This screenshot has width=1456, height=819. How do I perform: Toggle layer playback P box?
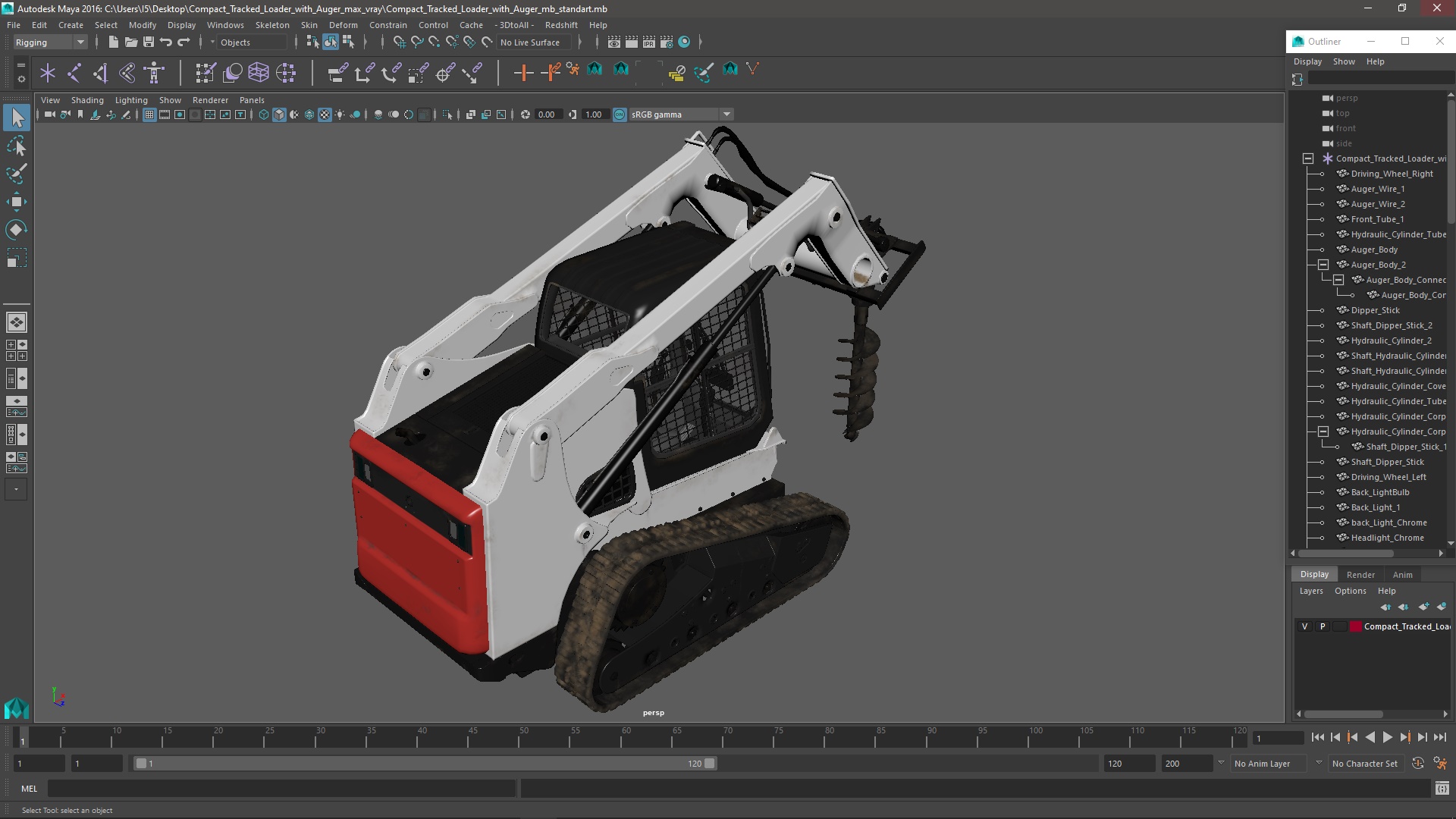pos(1323,626)
